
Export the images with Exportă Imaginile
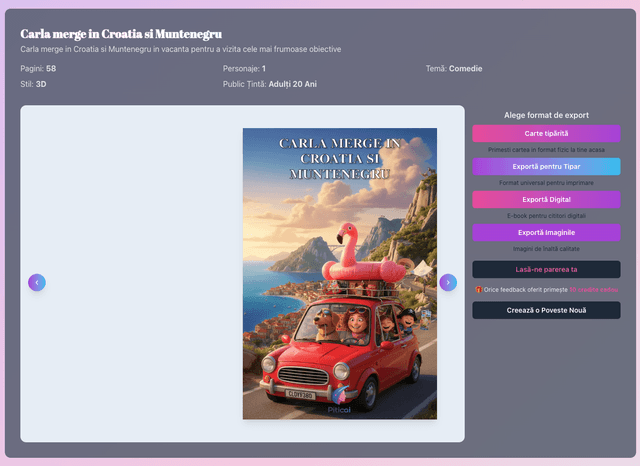pos(546,233)
